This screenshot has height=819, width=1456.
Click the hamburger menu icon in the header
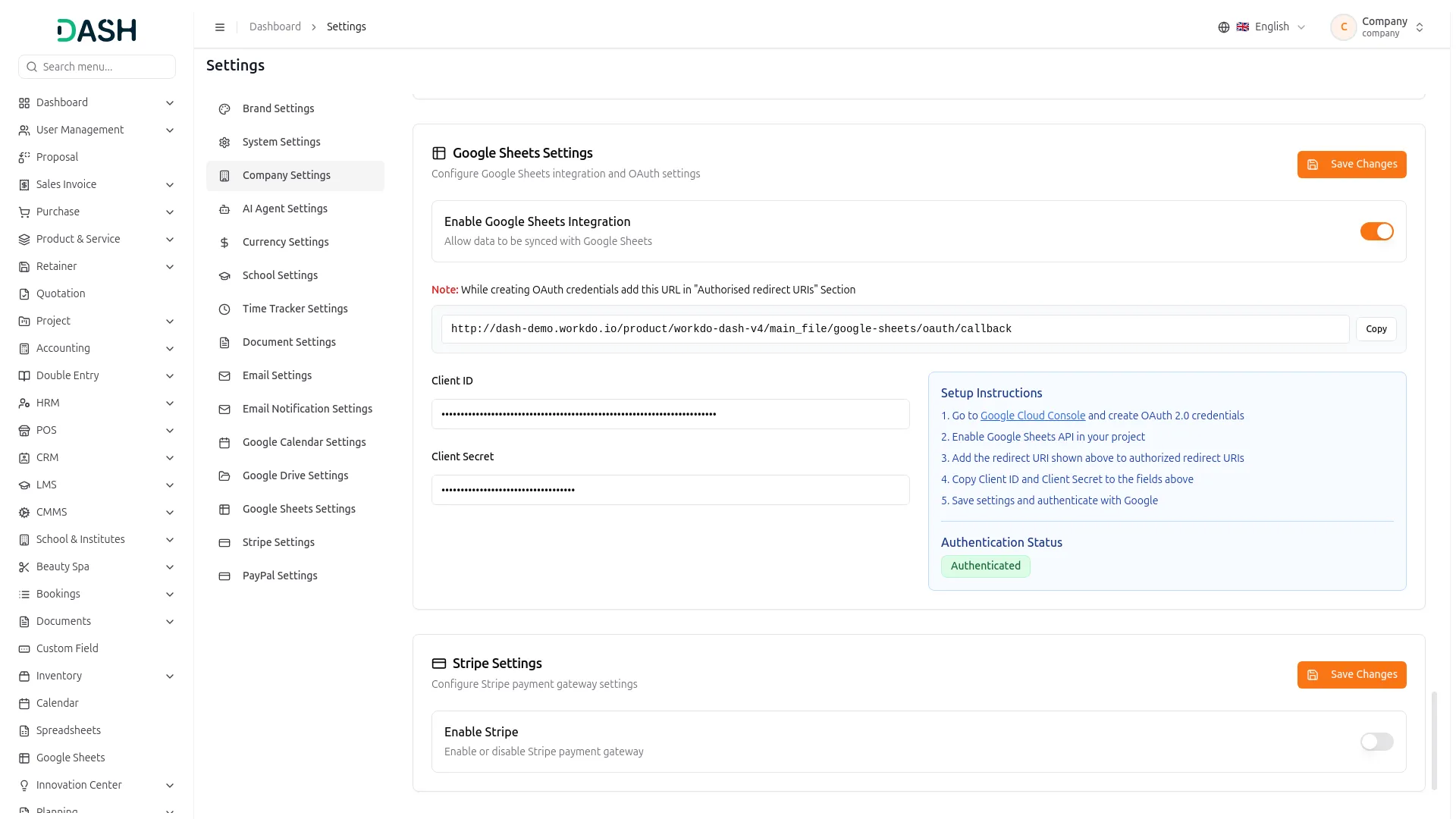tap(220, 27)
